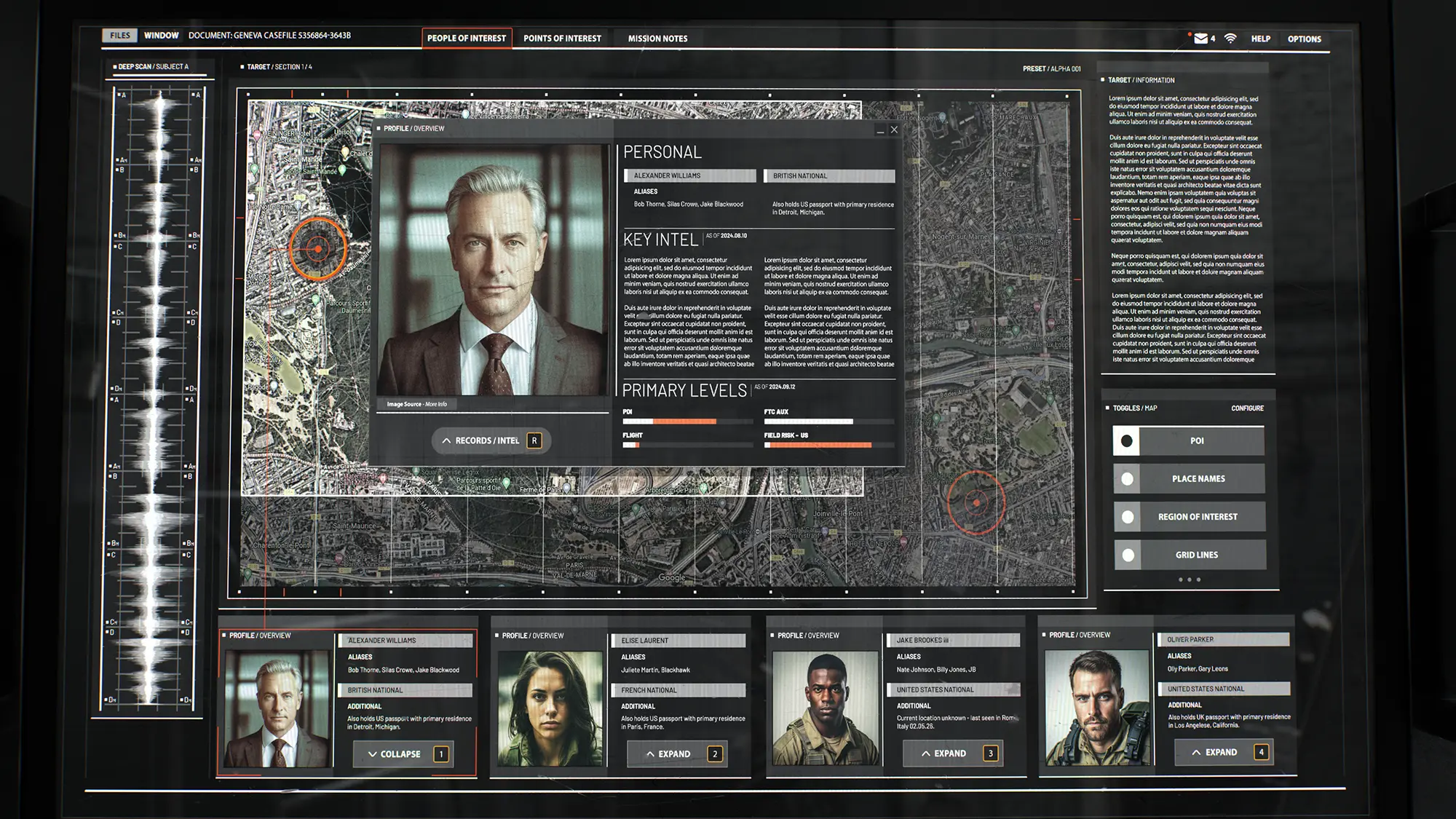The image size is (1456, 819).
Task: Click hotkey badge 2 on Elise Laurent card
Action: tap(715, 754)
